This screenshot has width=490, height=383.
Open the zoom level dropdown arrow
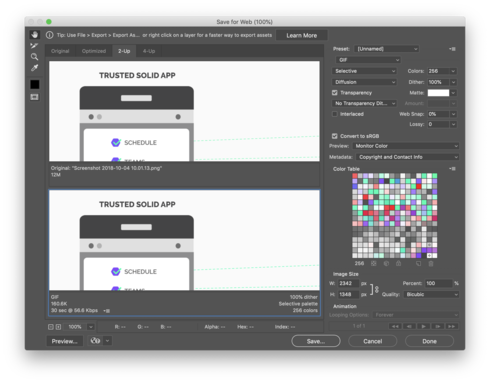pos(91,327)
